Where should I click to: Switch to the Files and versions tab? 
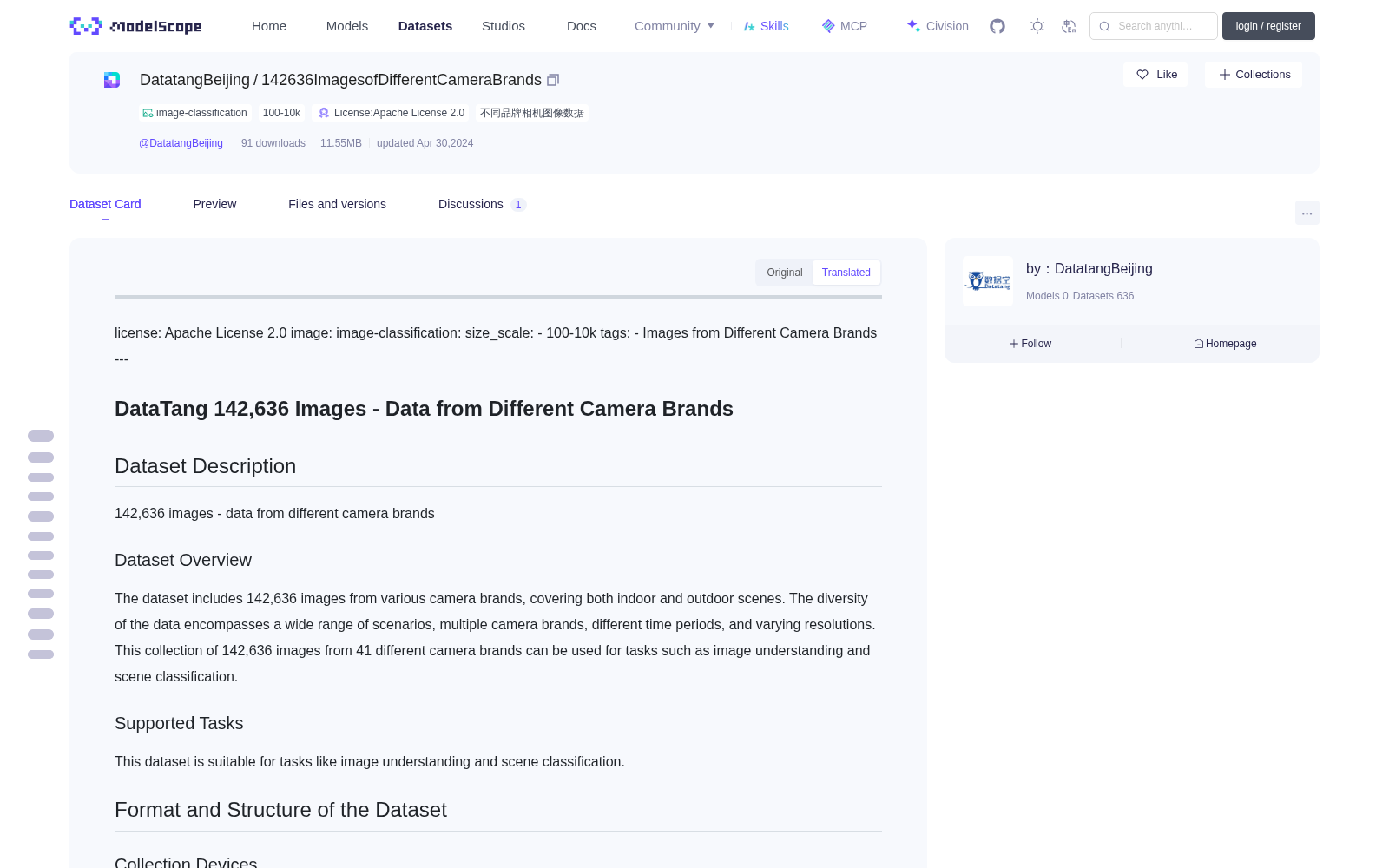pos(337,204)
